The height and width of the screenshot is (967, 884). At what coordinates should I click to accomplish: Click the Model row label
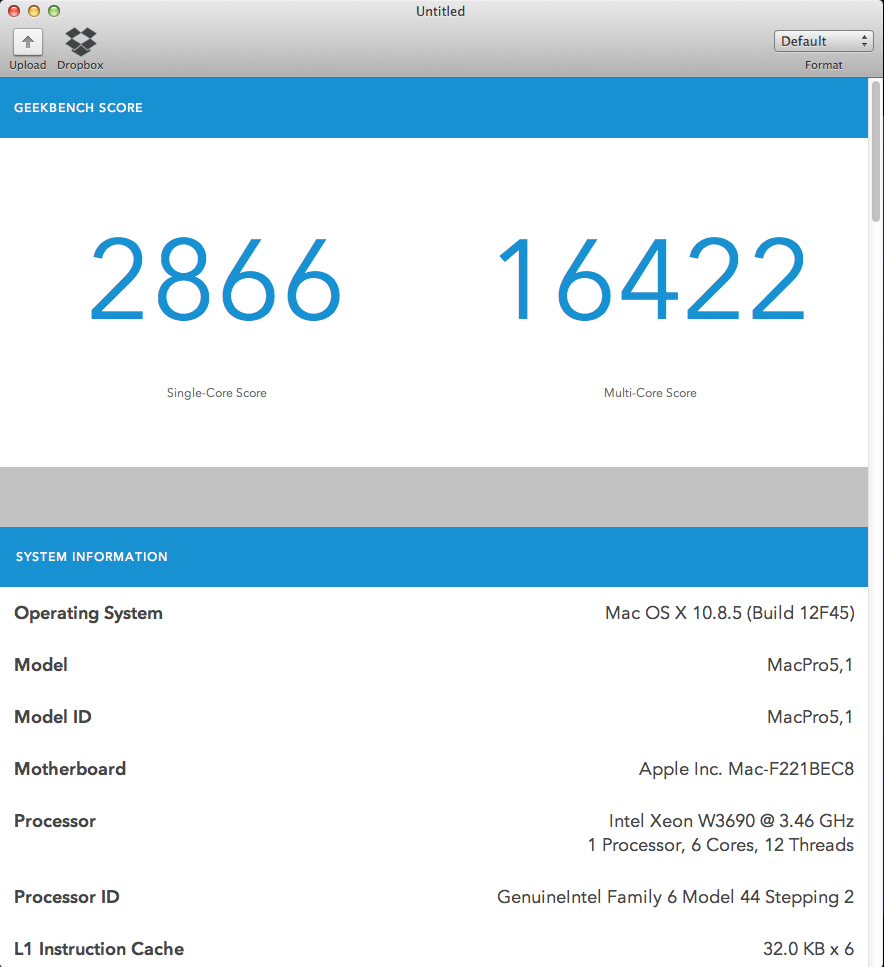point(41,665)
